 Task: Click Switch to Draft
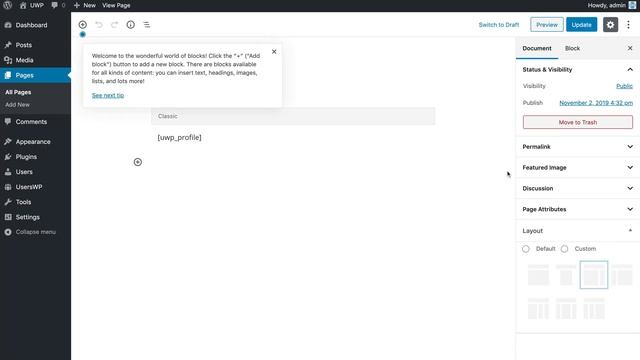[x=499, y=24]
